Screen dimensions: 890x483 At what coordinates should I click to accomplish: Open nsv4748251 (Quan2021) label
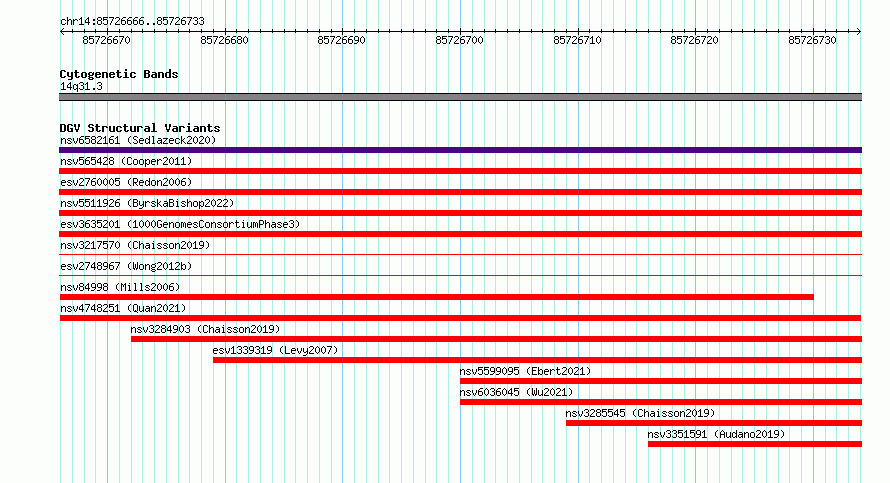point(123,308)
